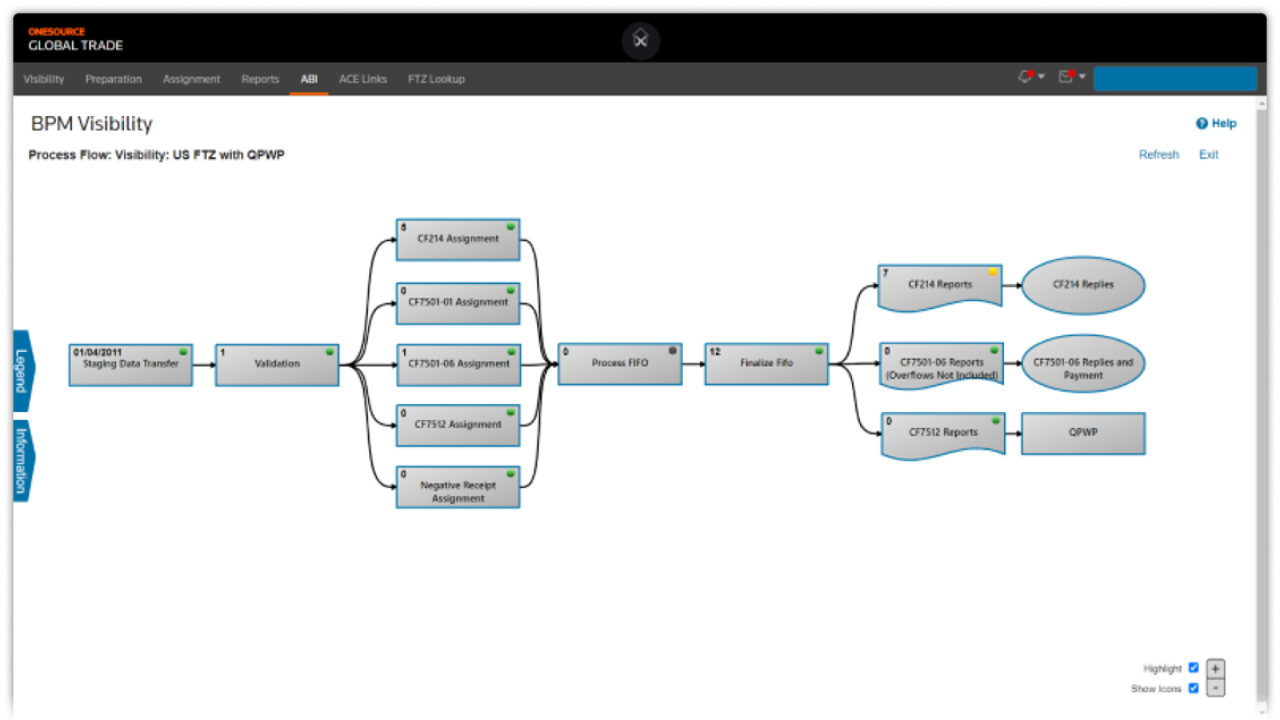Click the Exit link

coord(1208,155)
